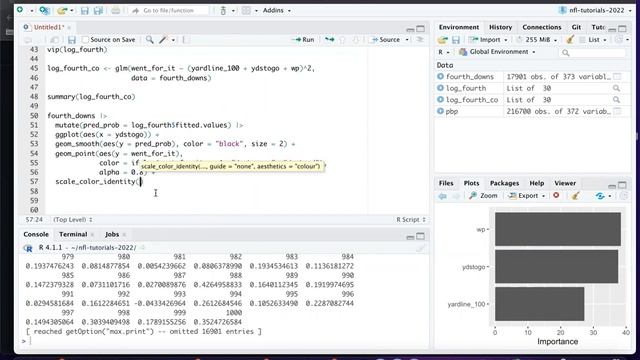Open the 255 MiB memory usage menu
Screen dimensions: 640x360
[x=536, y=40]
